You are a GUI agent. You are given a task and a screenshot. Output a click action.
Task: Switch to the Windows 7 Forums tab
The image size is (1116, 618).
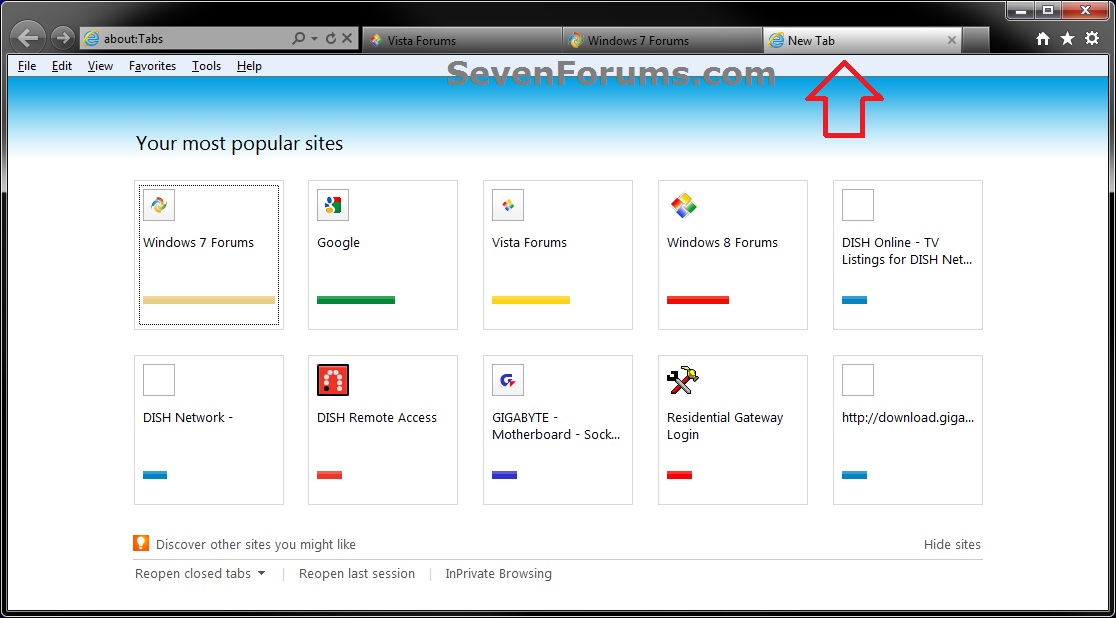tap(662, 41)
